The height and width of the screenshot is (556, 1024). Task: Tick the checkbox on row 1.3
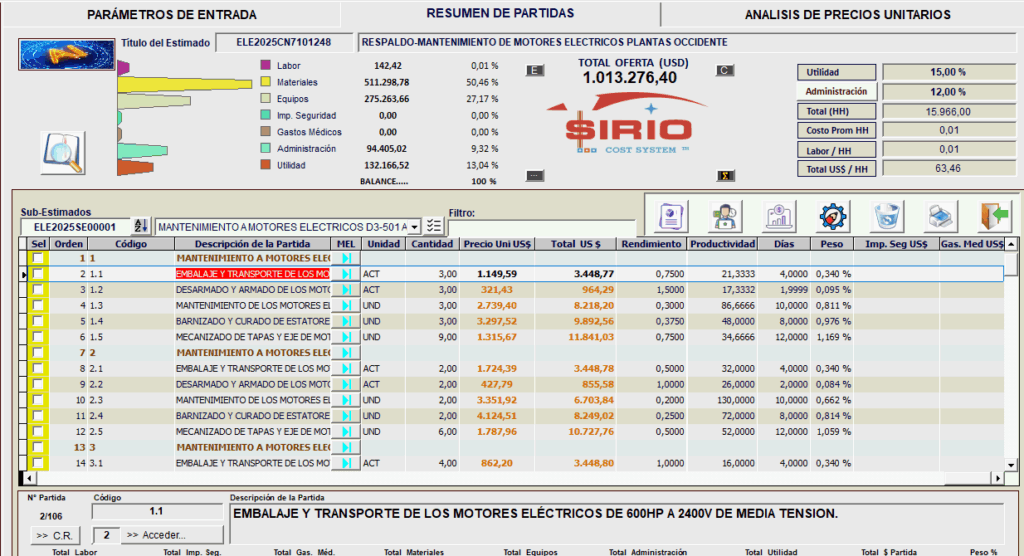[x=38, y=306]
